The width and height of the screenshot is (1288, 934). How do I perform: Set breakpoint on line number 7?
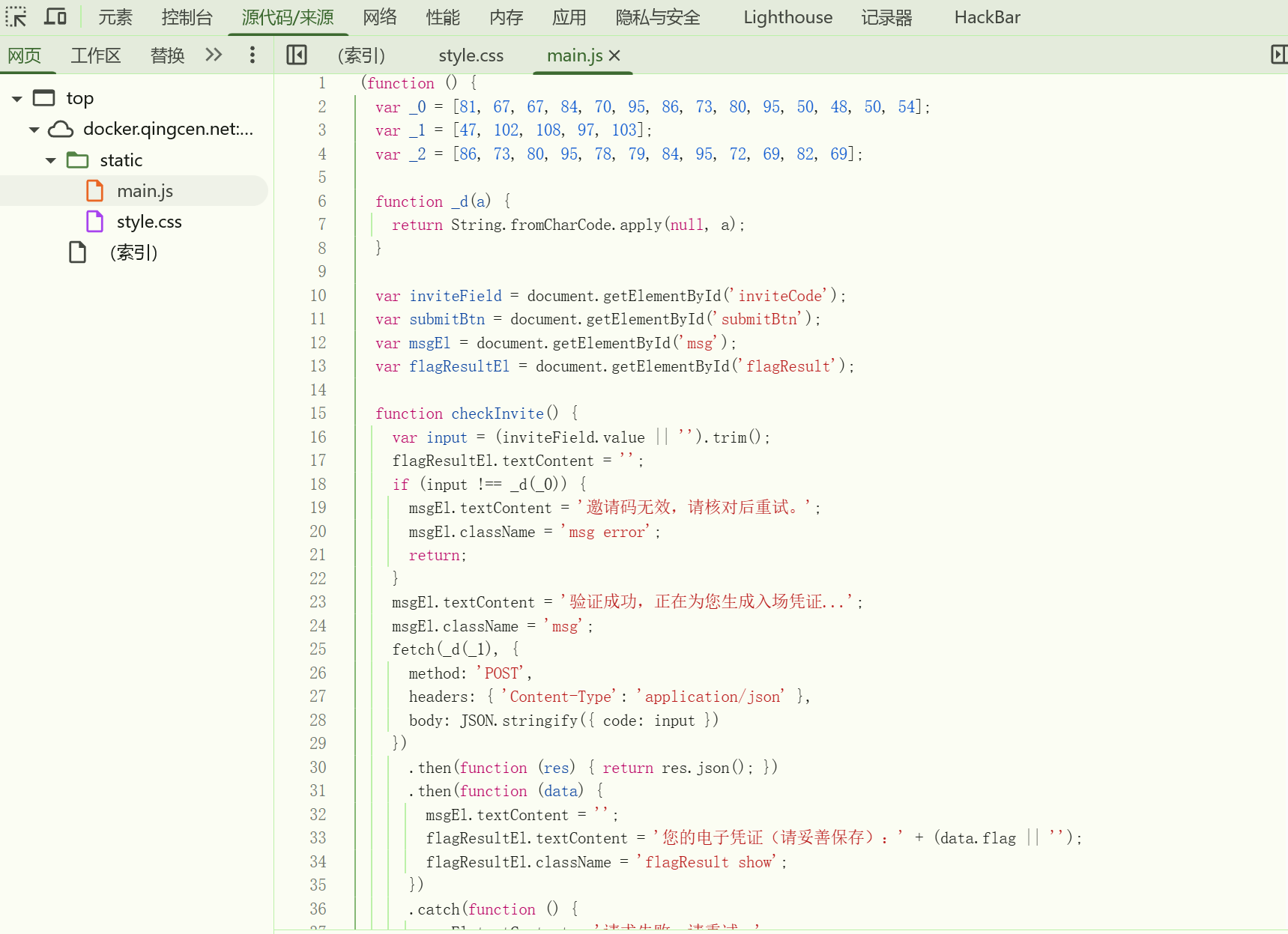[x=322, y=225]
